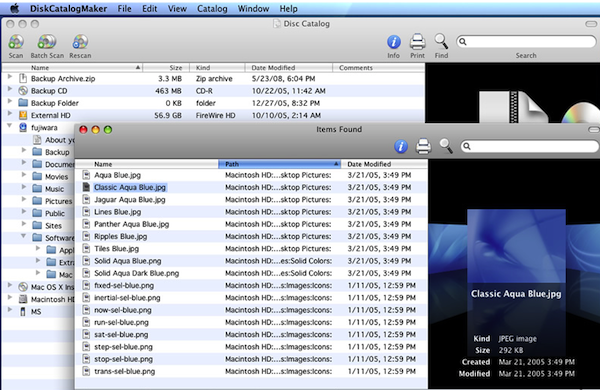
Task: Open the Help menu
Action: click(288, 8)
